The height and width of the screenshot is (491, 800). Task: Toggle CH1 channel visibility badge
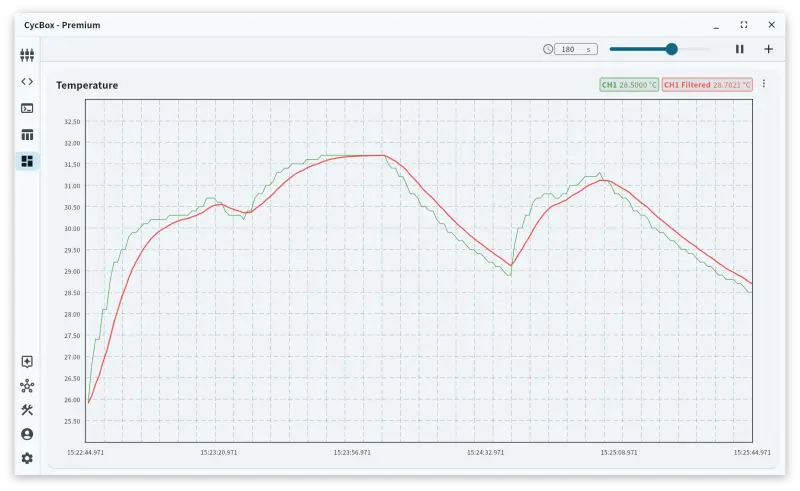click(629, 85)
